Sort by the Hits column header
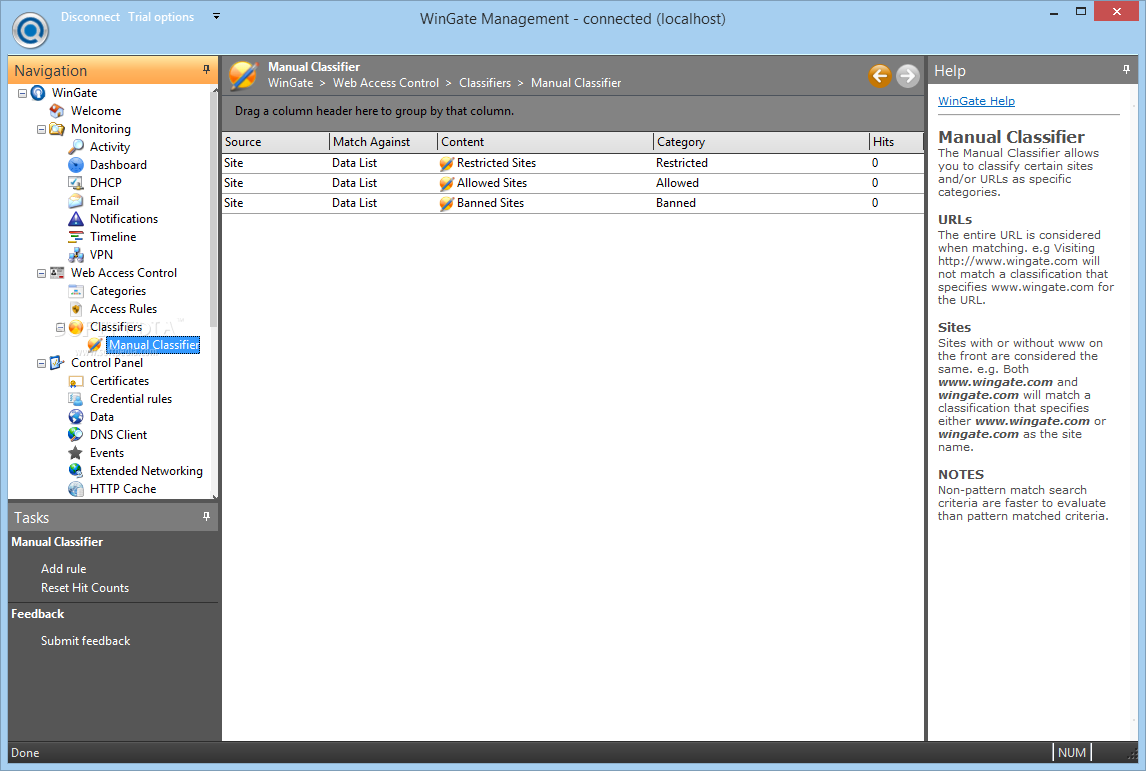Screen dimensions: 1146x771 (896, 142)
